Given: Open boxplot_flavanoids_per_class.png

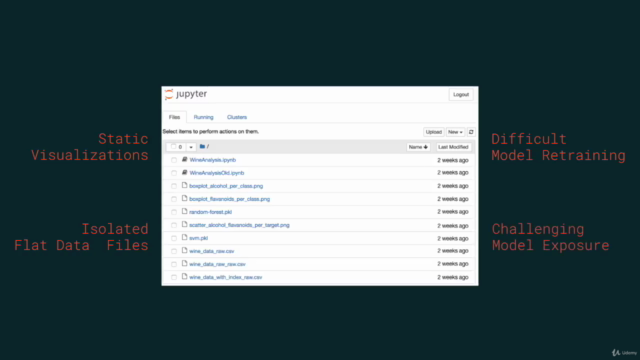Looking at the screenshot, I should point(229,199).
